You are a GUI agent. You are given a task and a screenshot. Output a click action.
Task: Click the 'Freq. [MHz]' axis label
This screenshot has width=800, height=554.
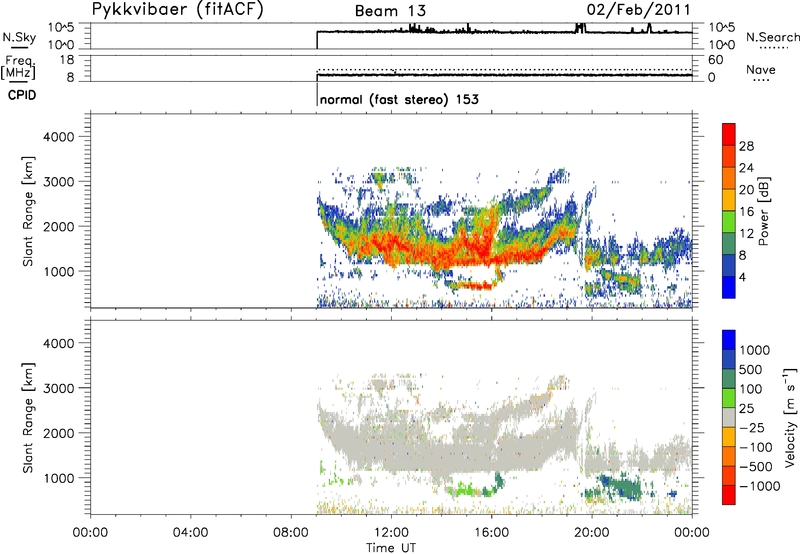click(x=19, y=67)
